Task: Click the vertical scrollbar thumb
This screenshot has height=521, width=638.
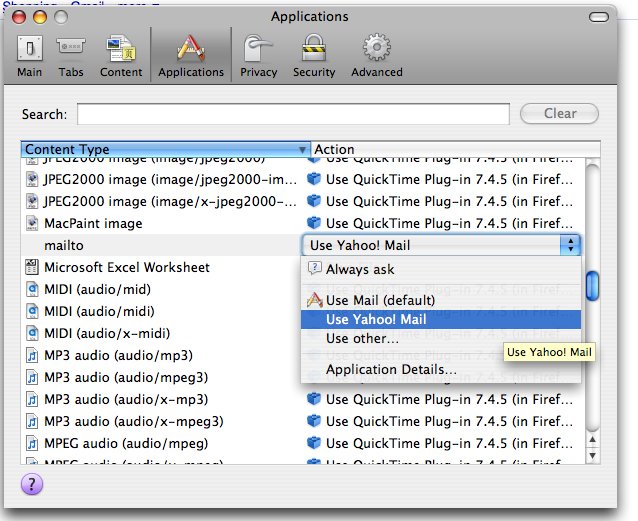Action: point(592,286)
